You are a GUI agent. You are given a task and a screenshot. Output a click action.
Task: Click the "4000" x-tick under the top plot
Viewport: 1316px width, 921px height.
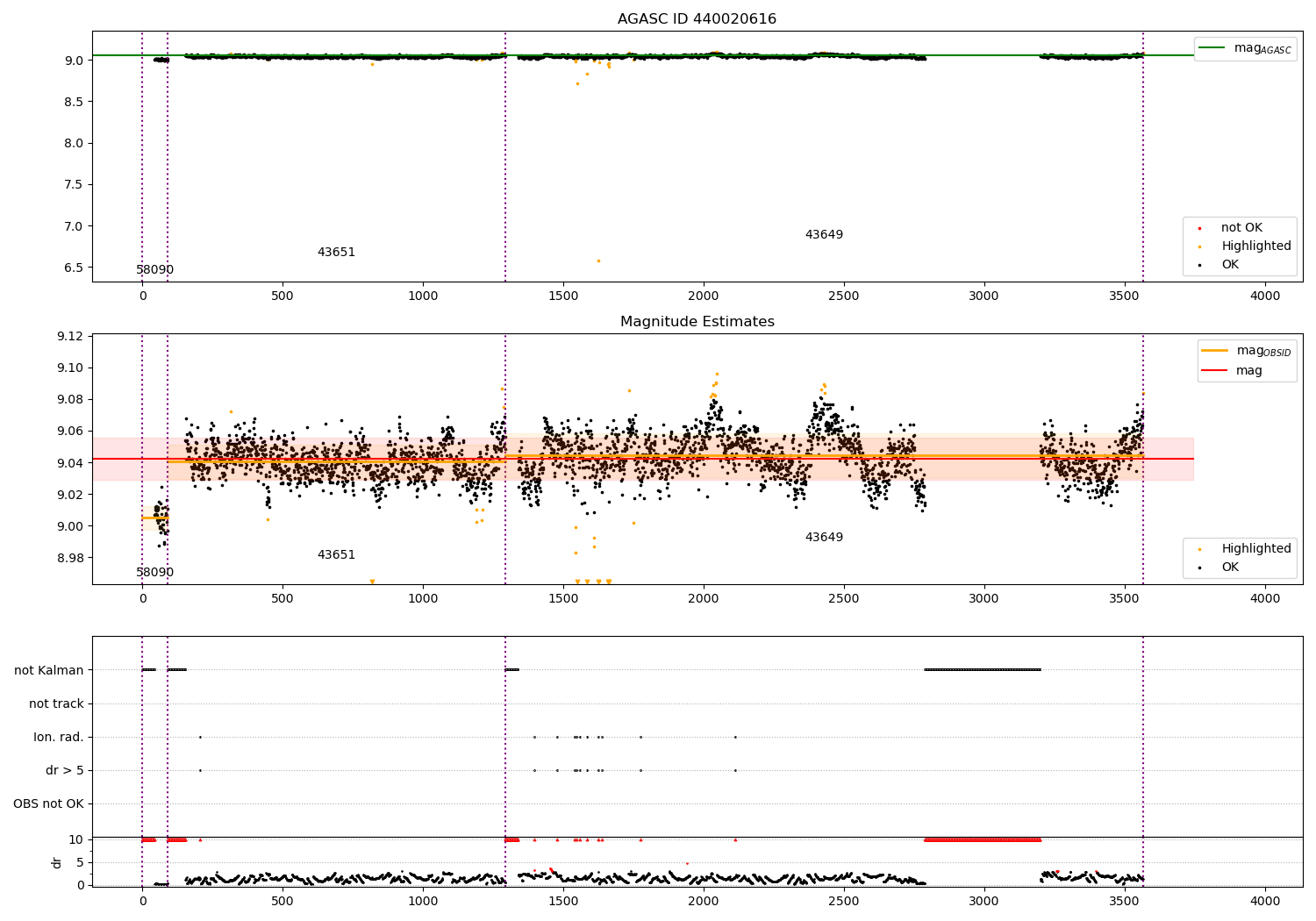point(1264,296)
